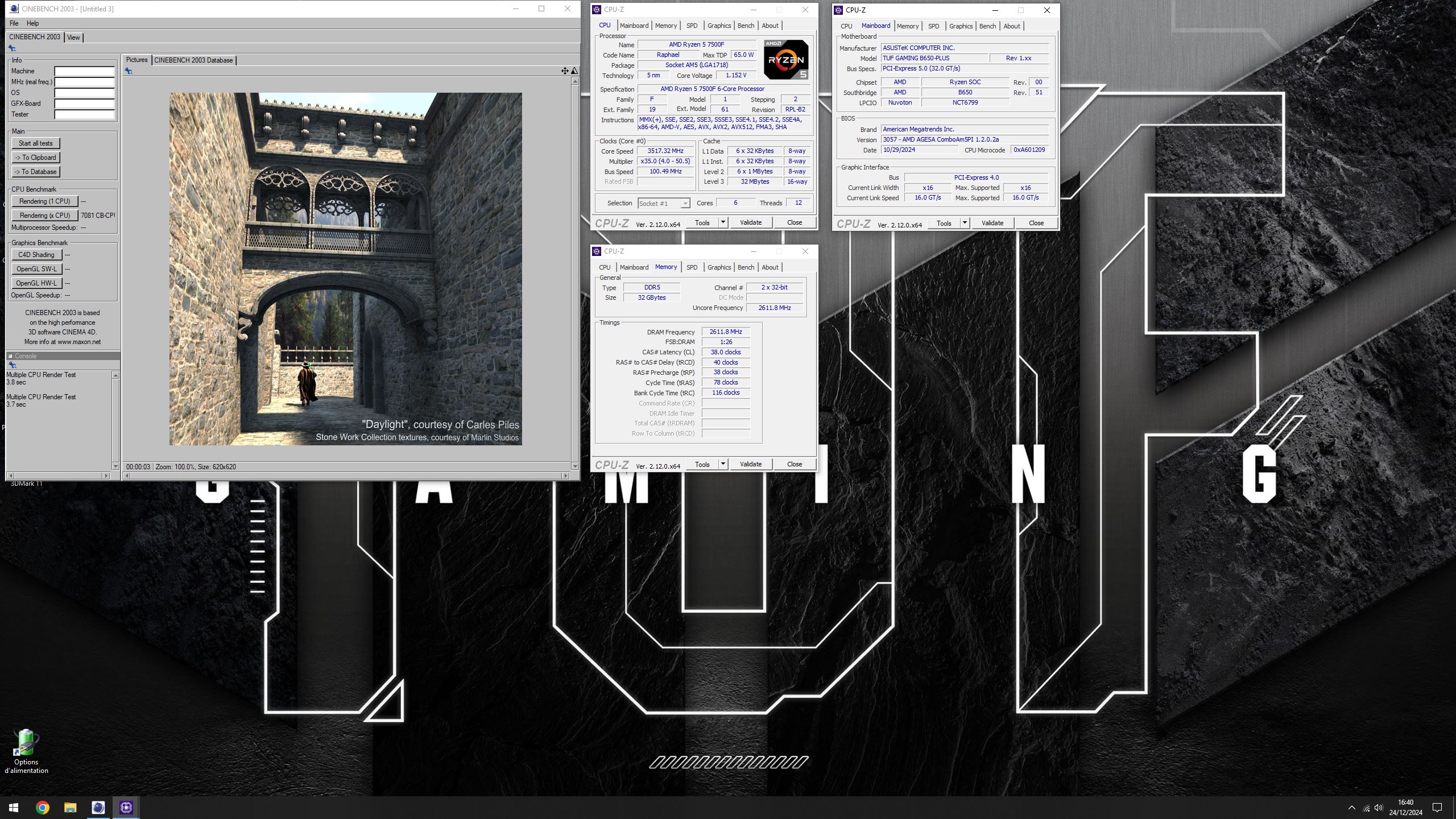
Task: Click into the GFX-Board input field
Action: coord(85,104)
